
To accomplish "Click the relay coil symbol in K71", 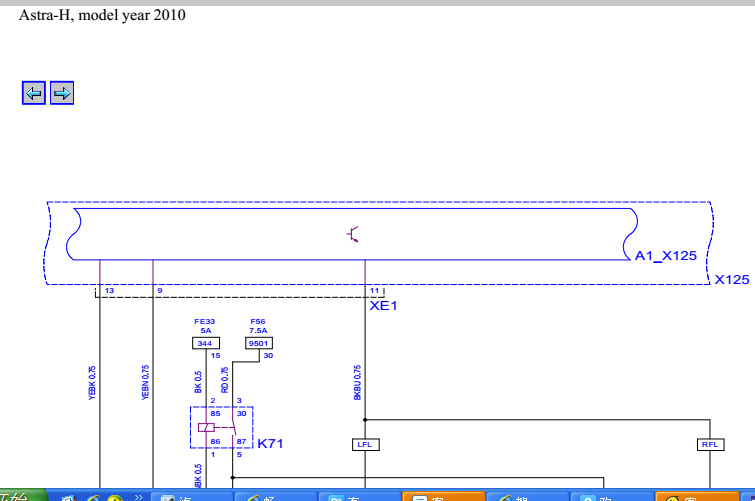I will pyautogui.click(x=206, y=427).
